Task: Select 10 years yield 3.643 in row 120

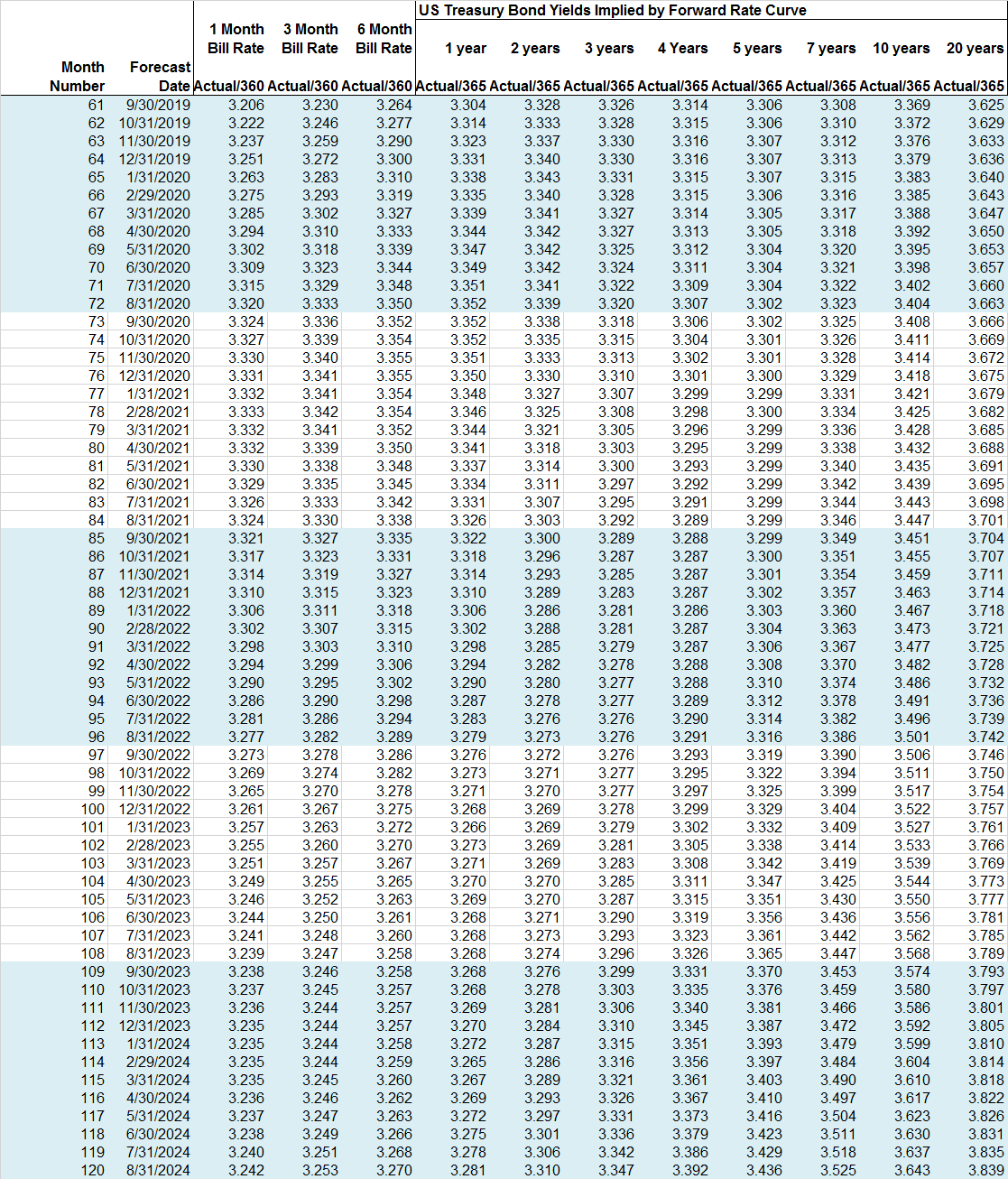Action: [x=912, y=1170]
